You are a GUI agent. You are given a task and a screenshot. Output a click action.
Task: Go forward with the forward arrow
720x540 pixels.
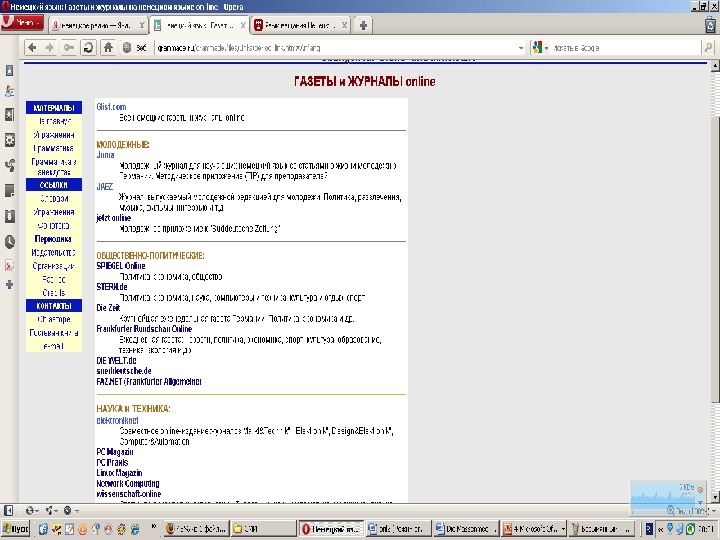50,47
